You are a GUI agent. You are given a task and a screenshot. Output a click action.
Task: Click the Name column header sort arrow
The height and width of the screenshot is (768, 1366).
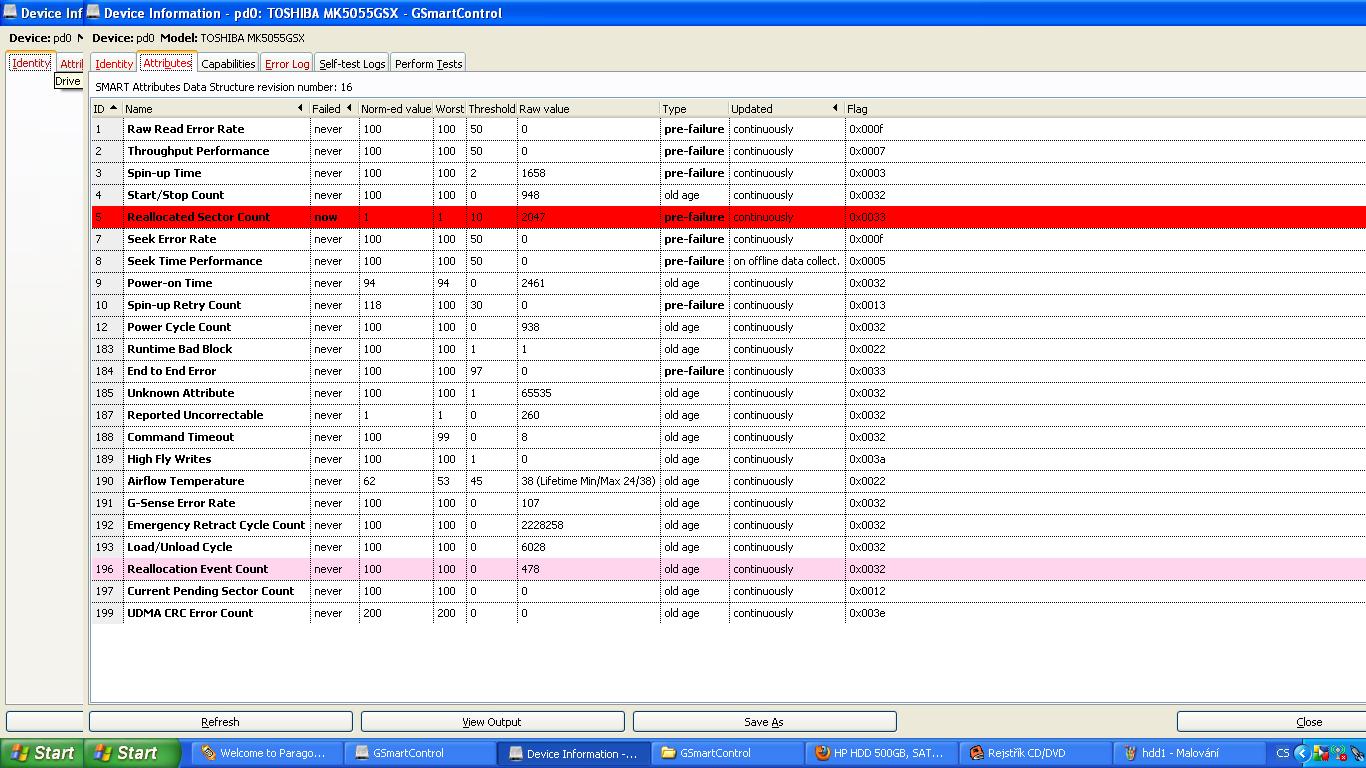click(x=300, y=108)
